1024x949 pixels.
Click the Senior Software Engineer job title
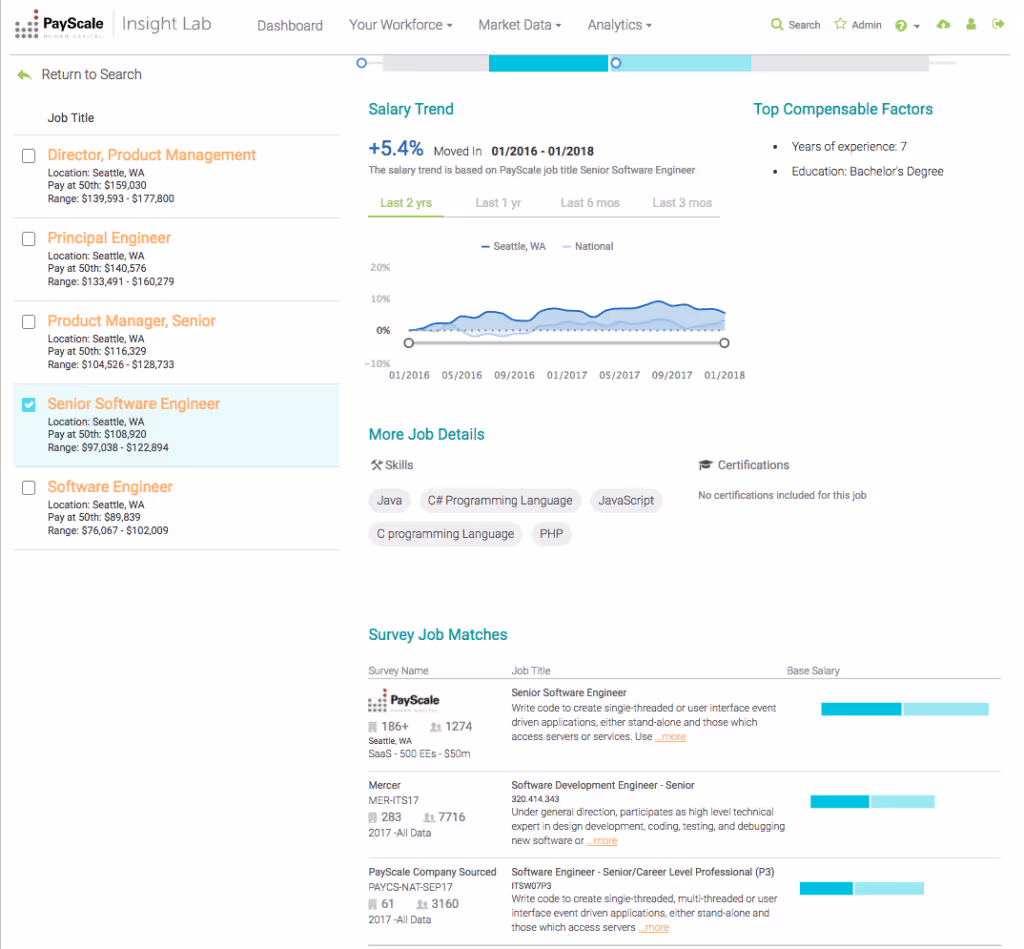coord(133,404)
